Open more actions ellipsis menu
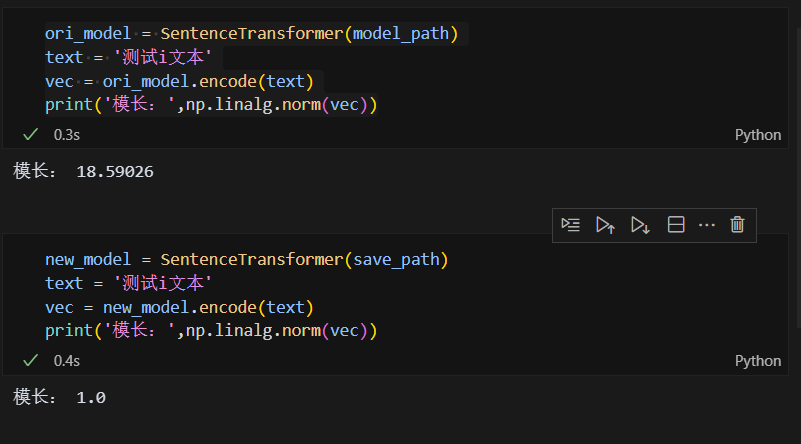Viewport: 801px width, 444px height. click(x=706, y=225)
